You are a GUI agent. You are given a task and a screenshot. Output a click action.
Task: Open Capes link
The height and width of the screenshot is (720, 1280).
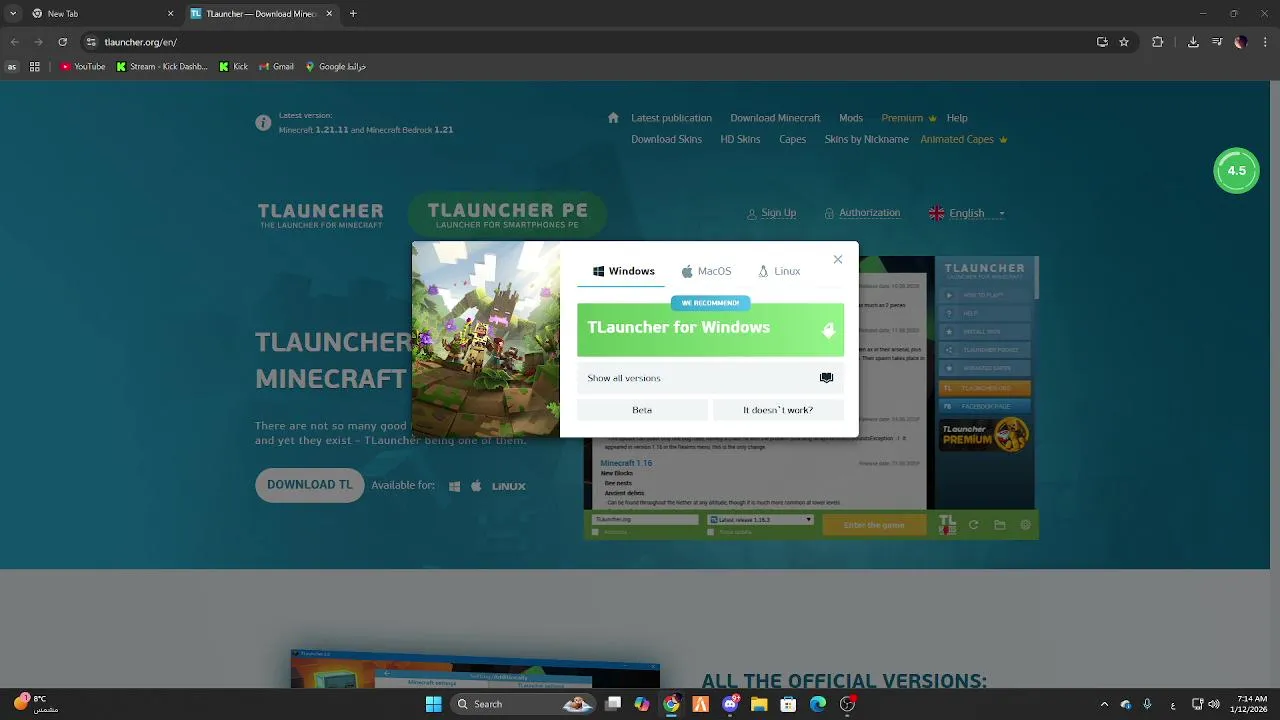792,139
